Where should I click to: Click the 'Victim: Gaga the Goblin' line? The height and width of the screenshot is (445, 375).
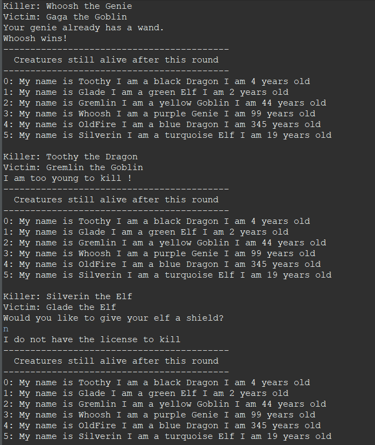pyautogui.click(x=65, y=17)
